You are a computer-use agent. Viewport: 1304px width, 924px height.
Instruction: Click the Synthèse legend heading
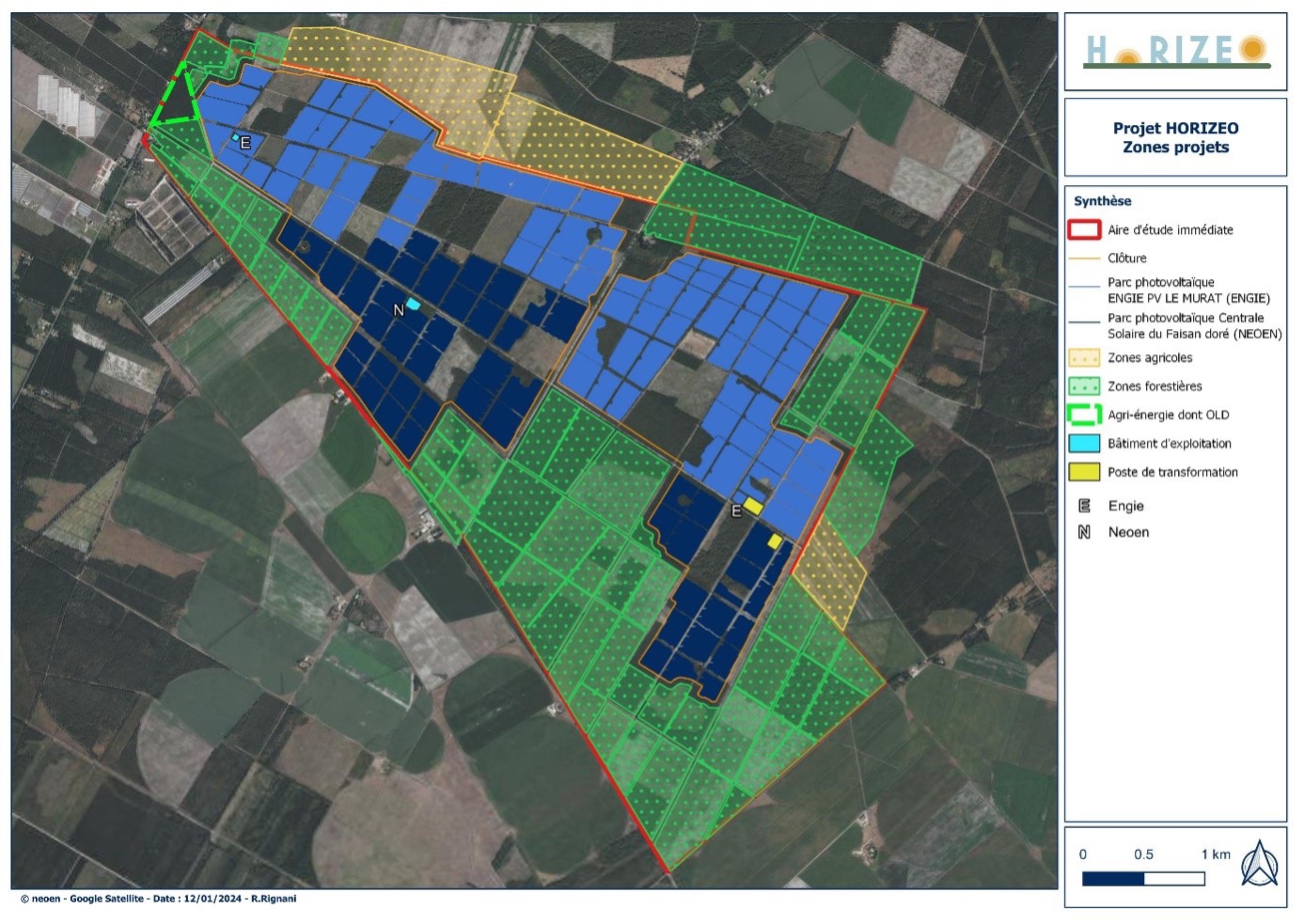[1102, 201]
